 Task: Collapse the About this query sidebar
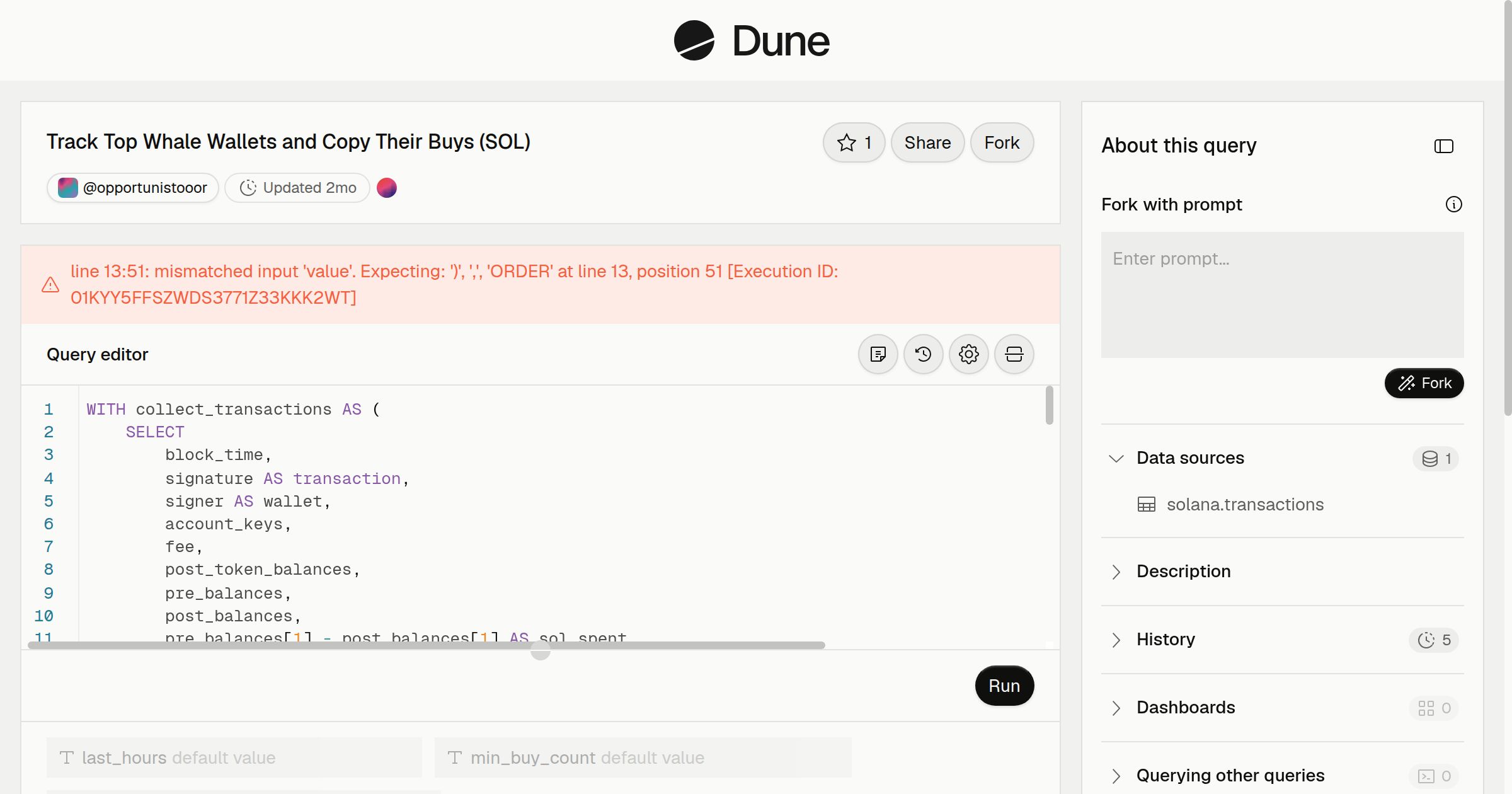tap(1444, 146)
